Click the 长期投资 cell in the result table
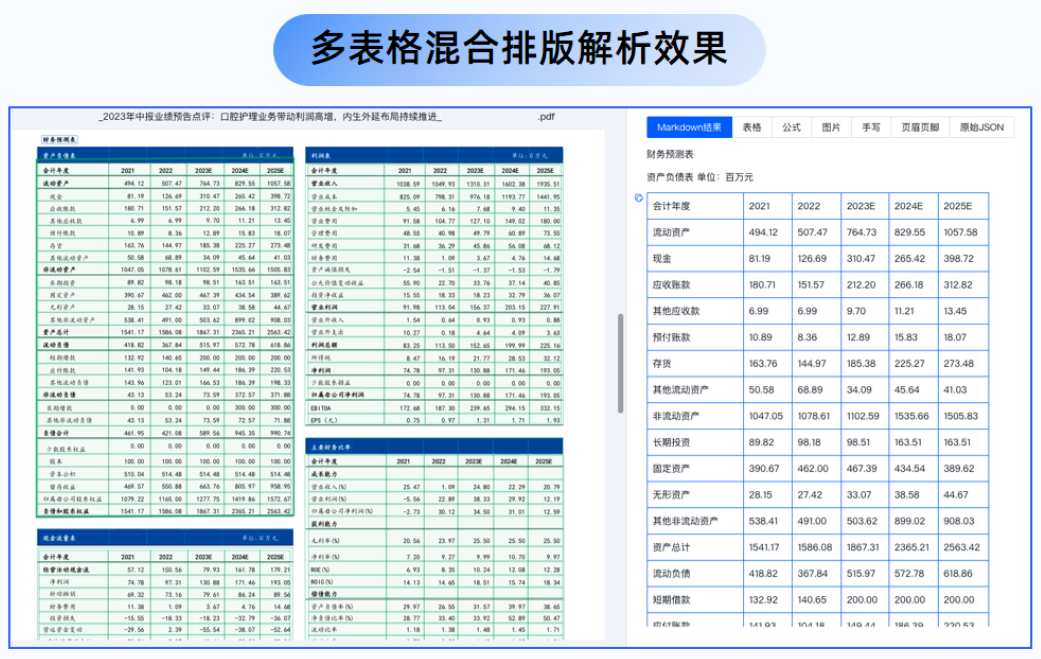This screenshot has height=659, width=1041. pyautogui.click(x=695, y=442)
